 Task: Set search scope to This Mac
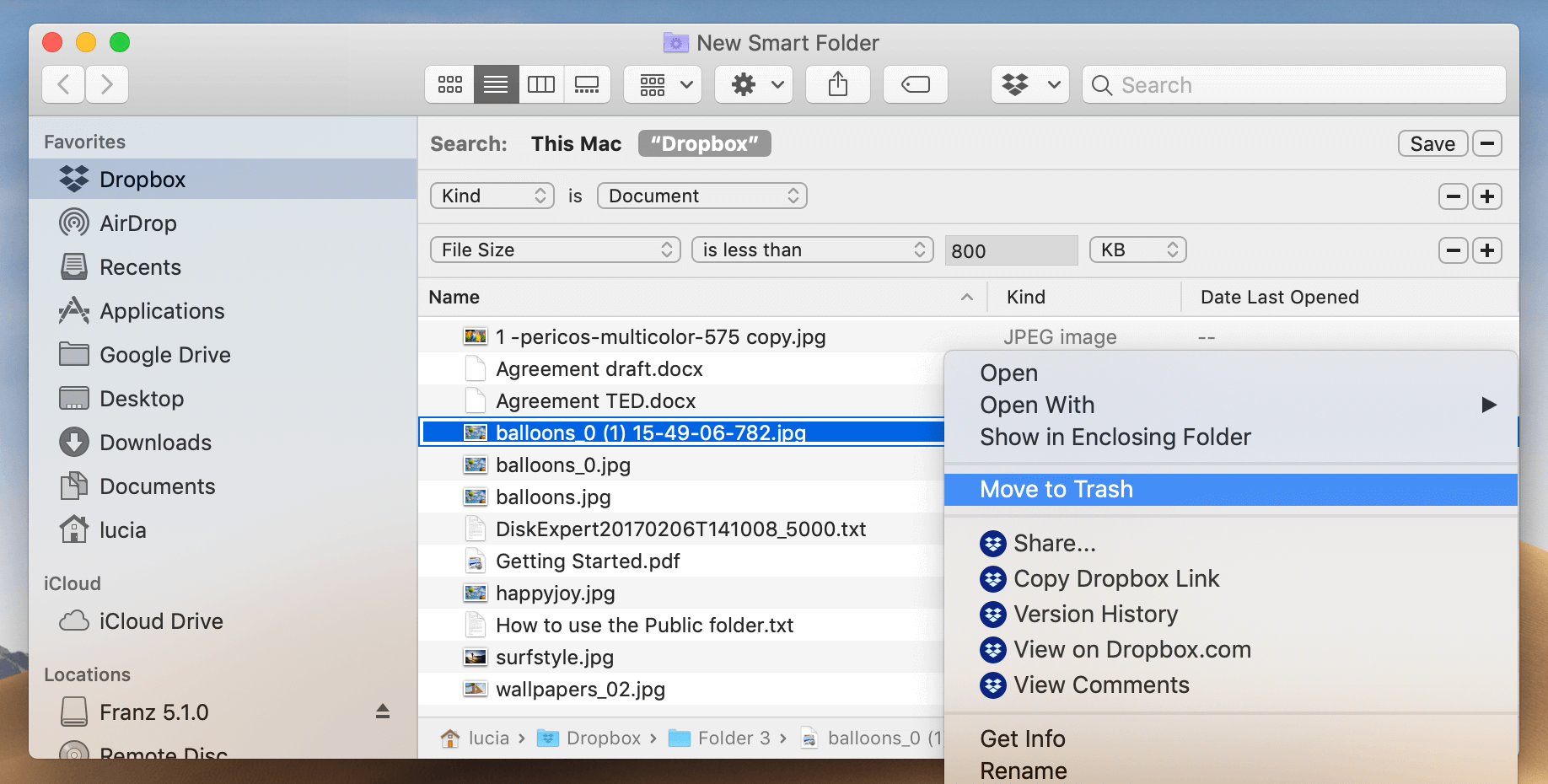pyautogui.click(x=576, y=143)
